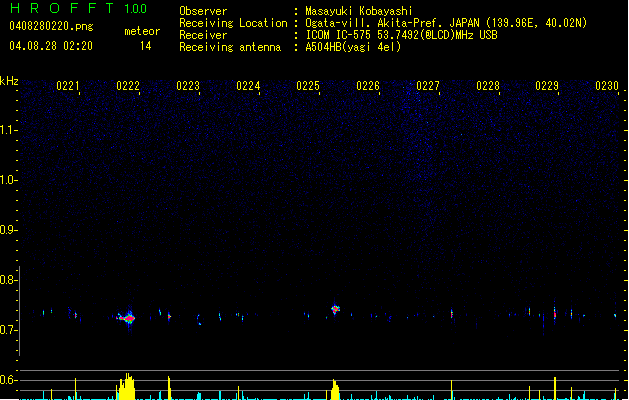This screenshot has height=400, width=629.
Task: Click time marker 0227
Action: (428, 86)
